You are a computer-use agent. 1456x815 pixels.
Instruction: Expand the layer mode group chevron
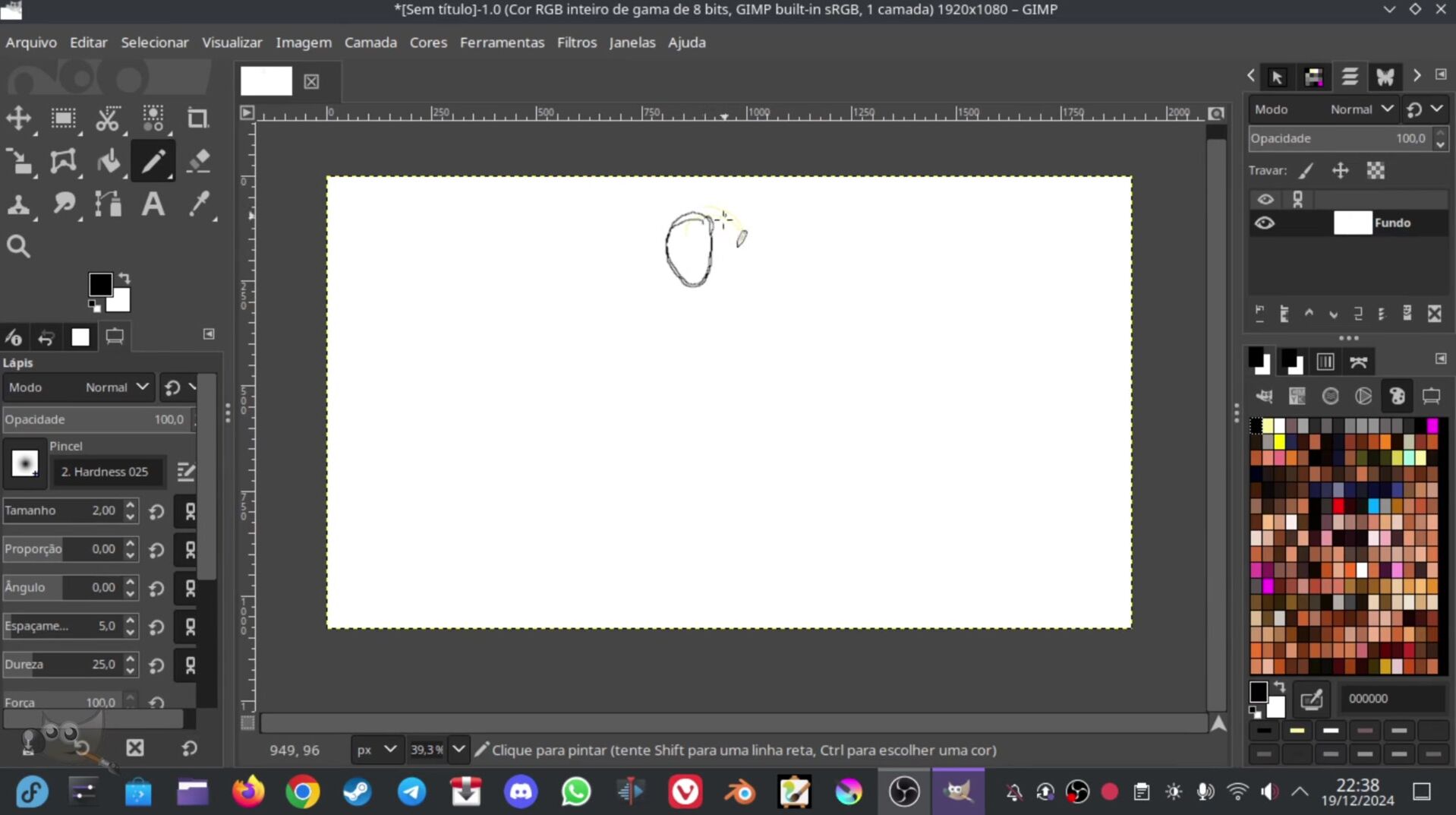(1437, 109)
